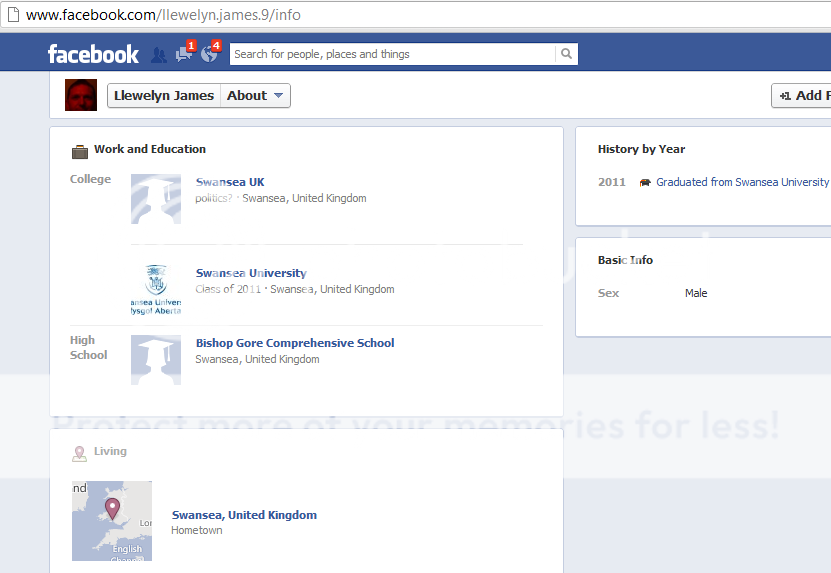Click the Llewelyn James profile name button
This screenshot has width=831, height=573.
pos(164,96)
